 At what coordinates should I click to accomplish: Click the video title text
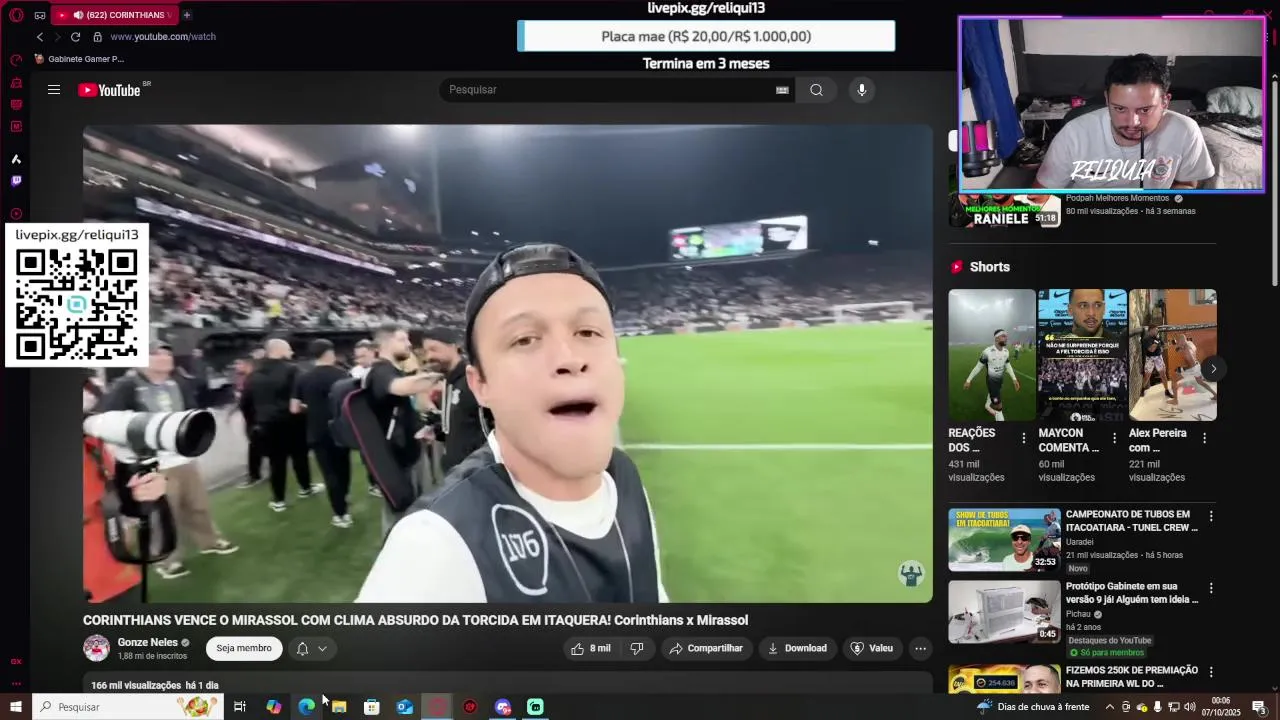pyautogui.click(x=415, y=621)
